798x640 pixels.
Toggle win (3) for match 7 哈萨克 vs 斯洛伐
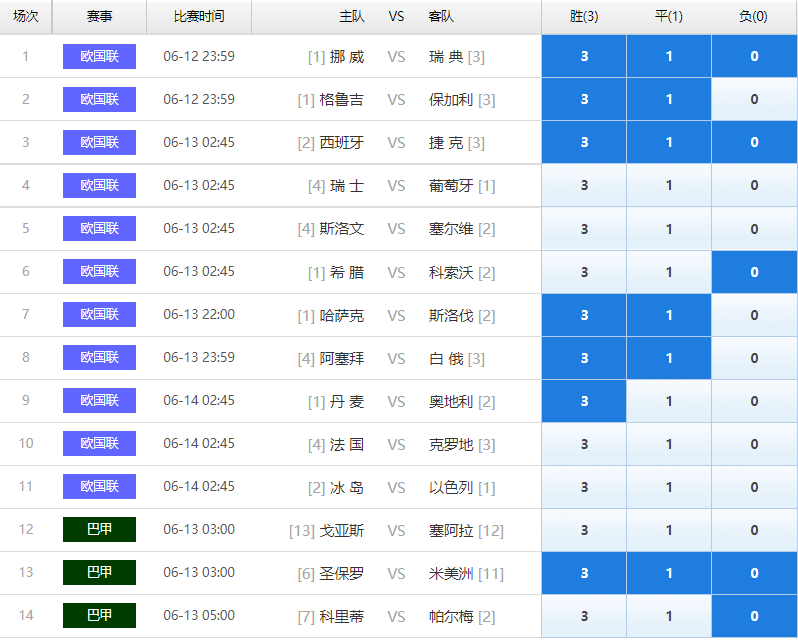click(584, 315)
